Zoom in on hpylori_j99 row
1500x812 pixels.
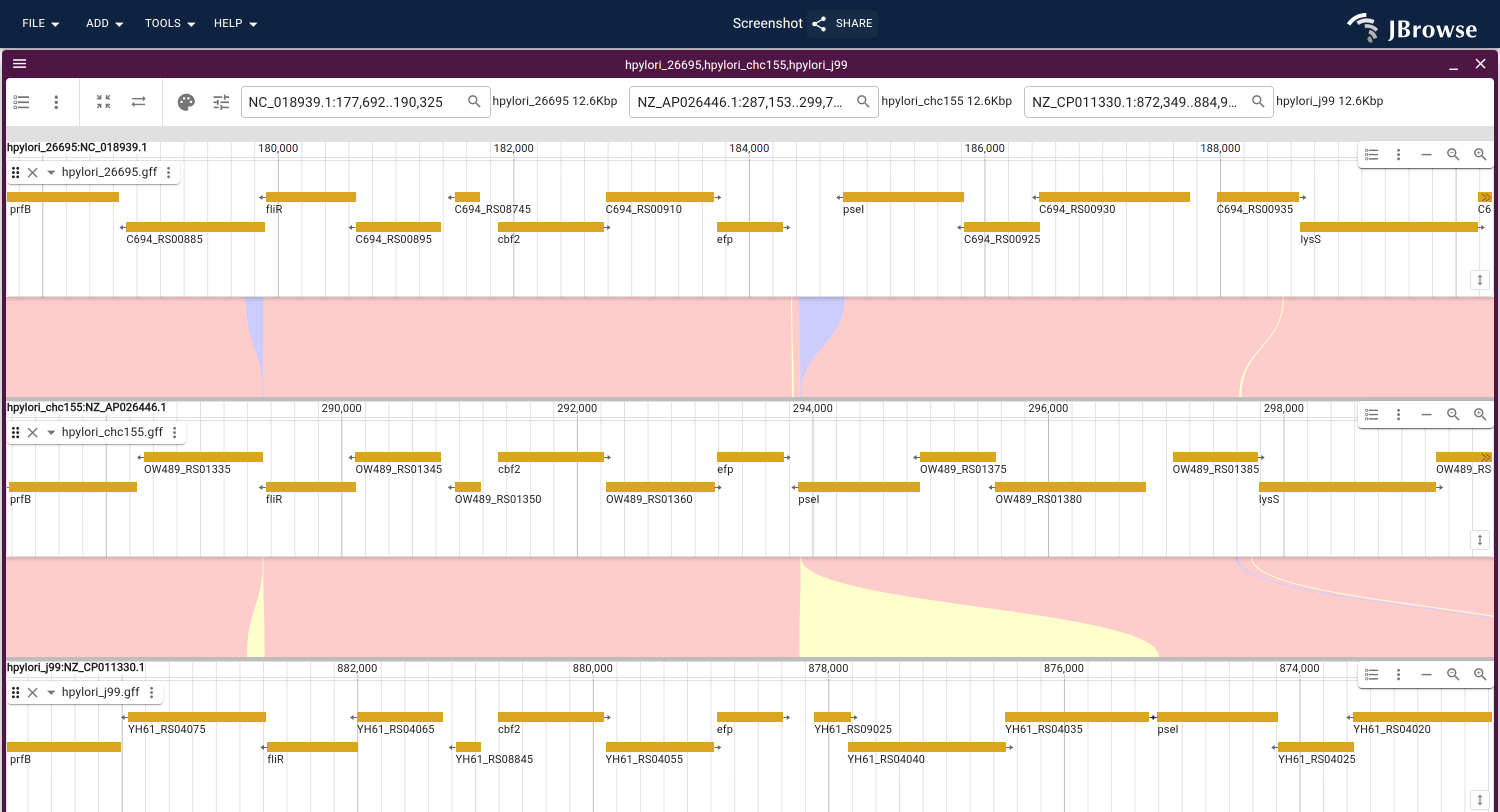point(1479,674)
